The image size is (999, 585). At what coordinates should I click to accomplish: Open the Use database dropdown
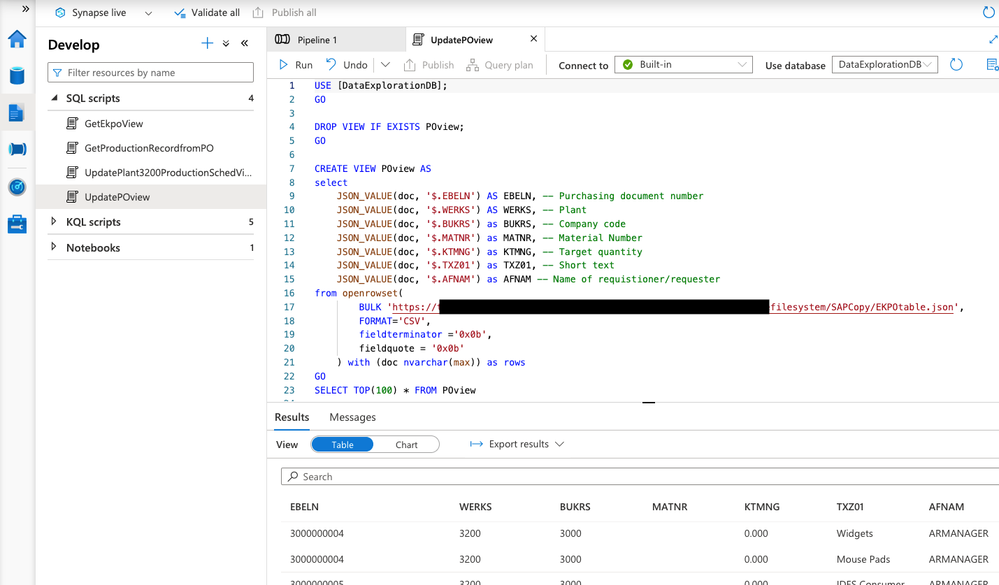884,65
